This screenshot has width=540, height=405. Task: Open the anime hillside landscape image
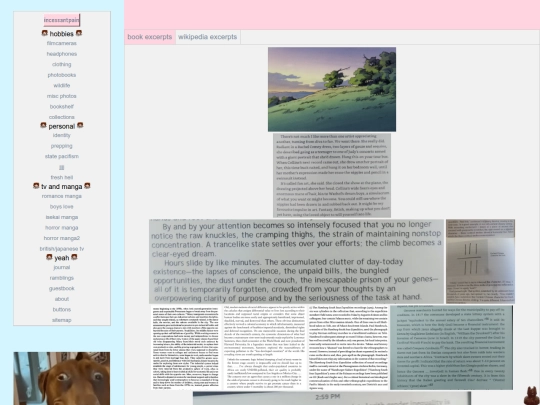[x=332, y=90]
